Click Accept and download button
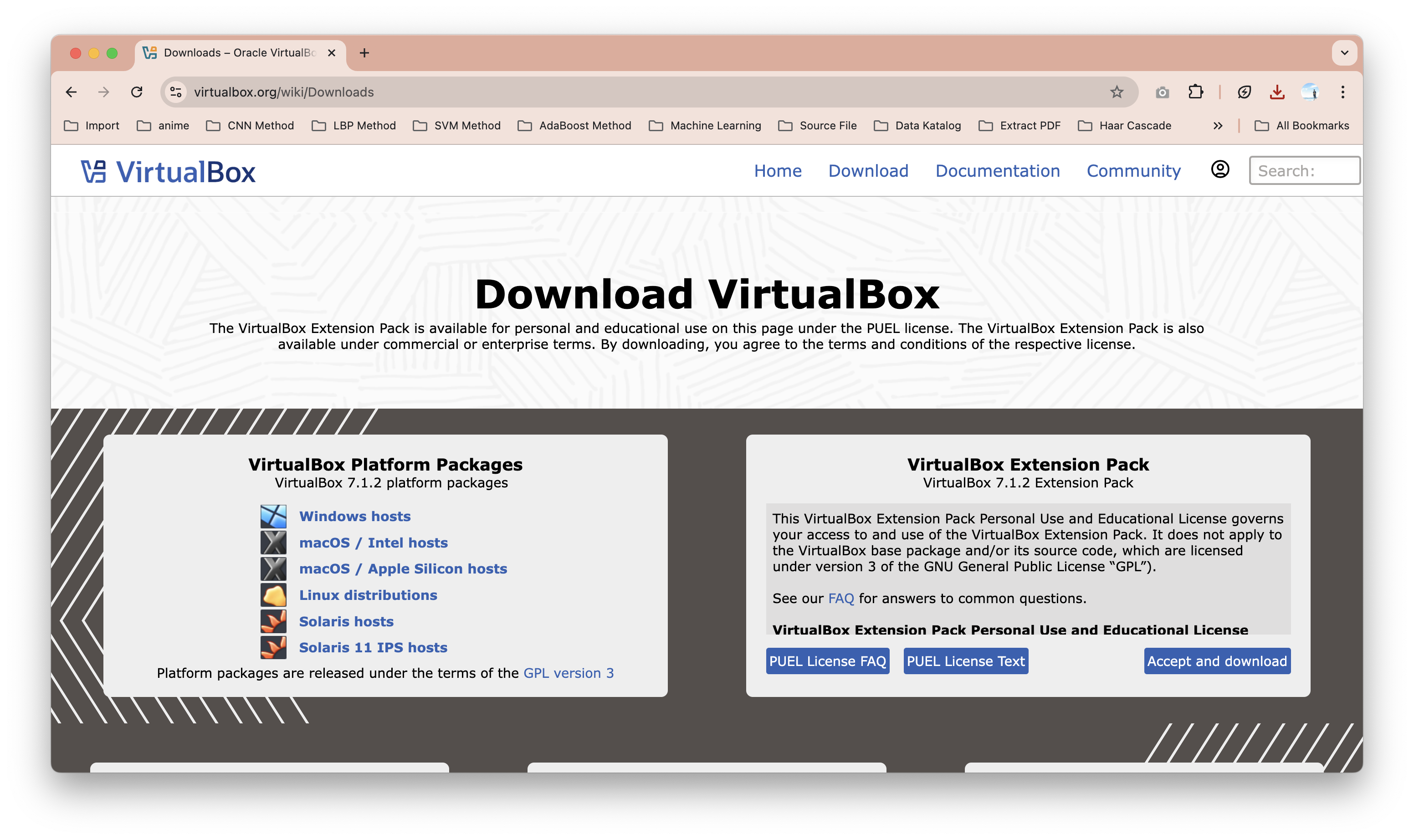The image size is (1414, 840). tap(1217, 661)
